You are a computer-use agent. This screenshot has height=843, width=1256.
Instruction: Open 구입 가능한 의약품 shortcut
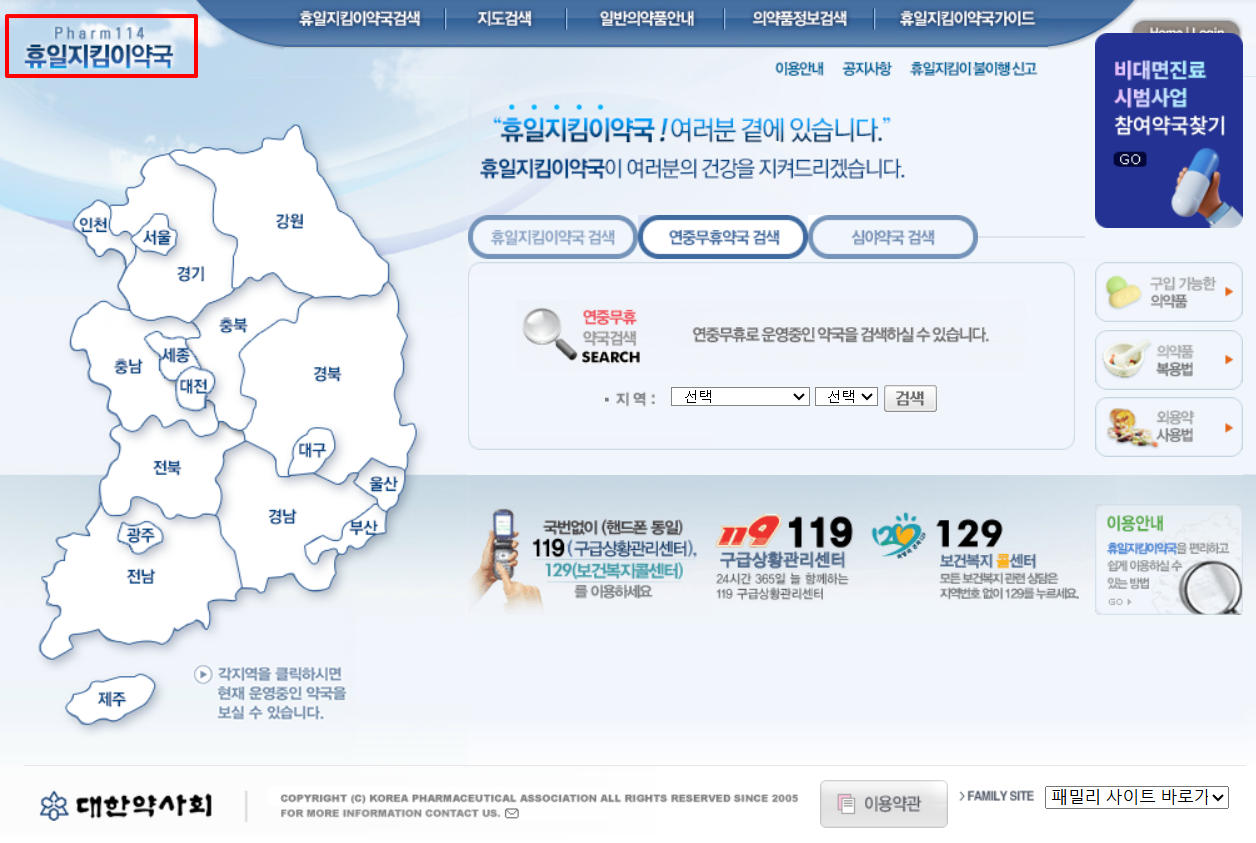point(1169,292)
